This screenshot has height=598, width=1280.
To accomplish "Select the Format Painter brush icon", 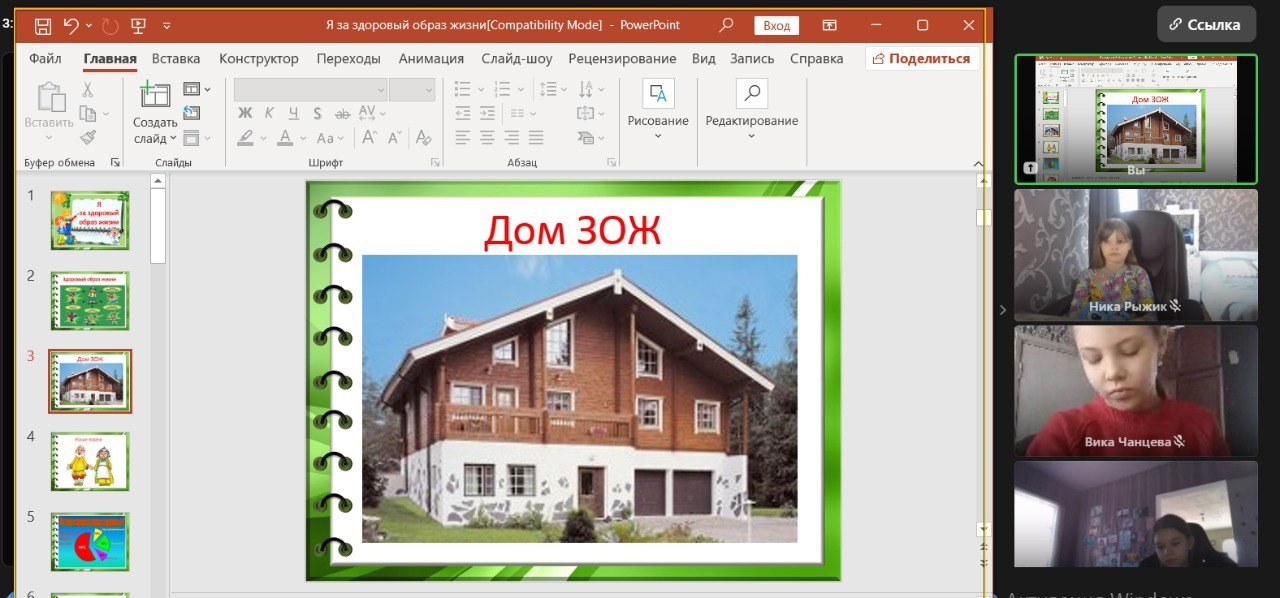I will coord(87,138).
